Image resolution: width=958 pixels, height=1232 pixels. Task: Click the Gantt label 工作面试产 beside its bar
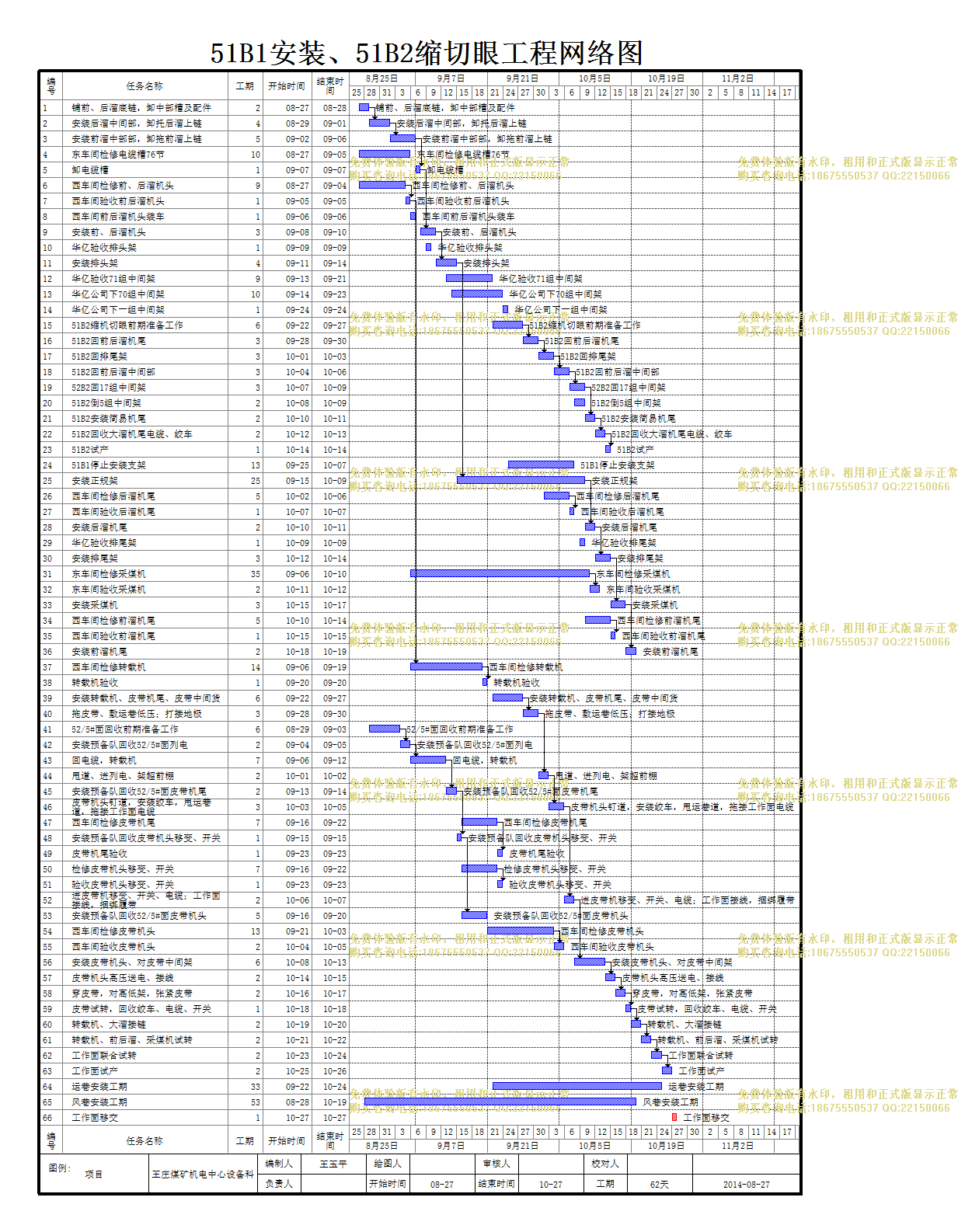click(x=702, y=1071)
